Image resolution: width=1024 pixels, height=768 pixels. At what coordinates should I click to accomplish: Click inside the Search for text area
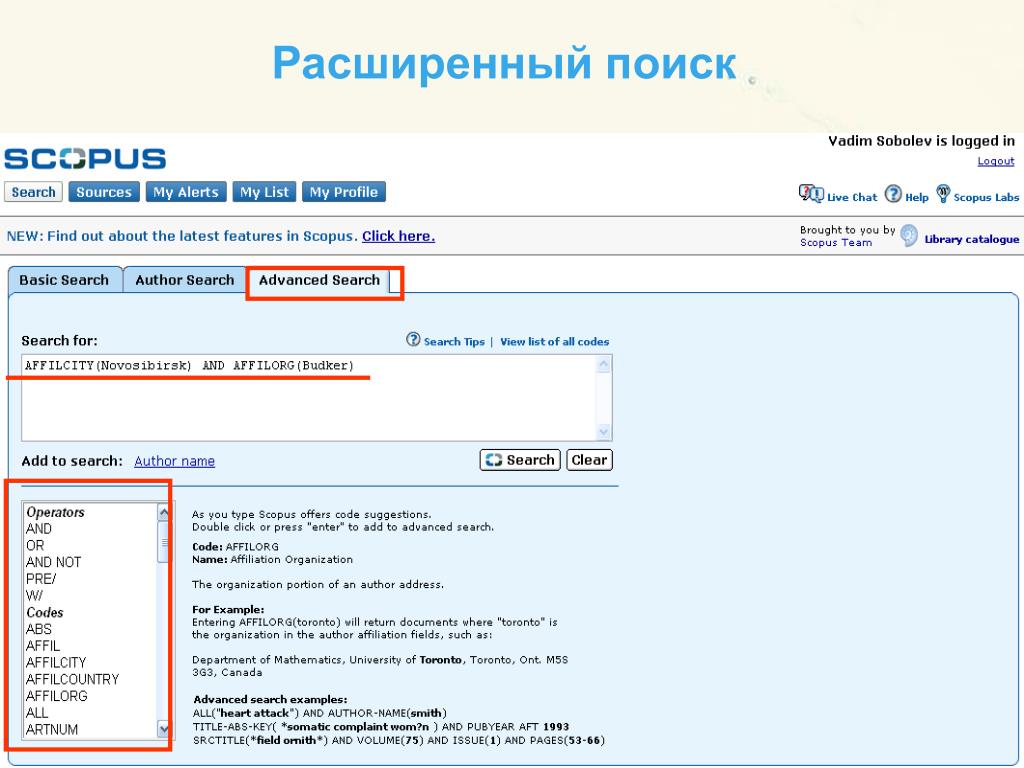pos(310,398)
